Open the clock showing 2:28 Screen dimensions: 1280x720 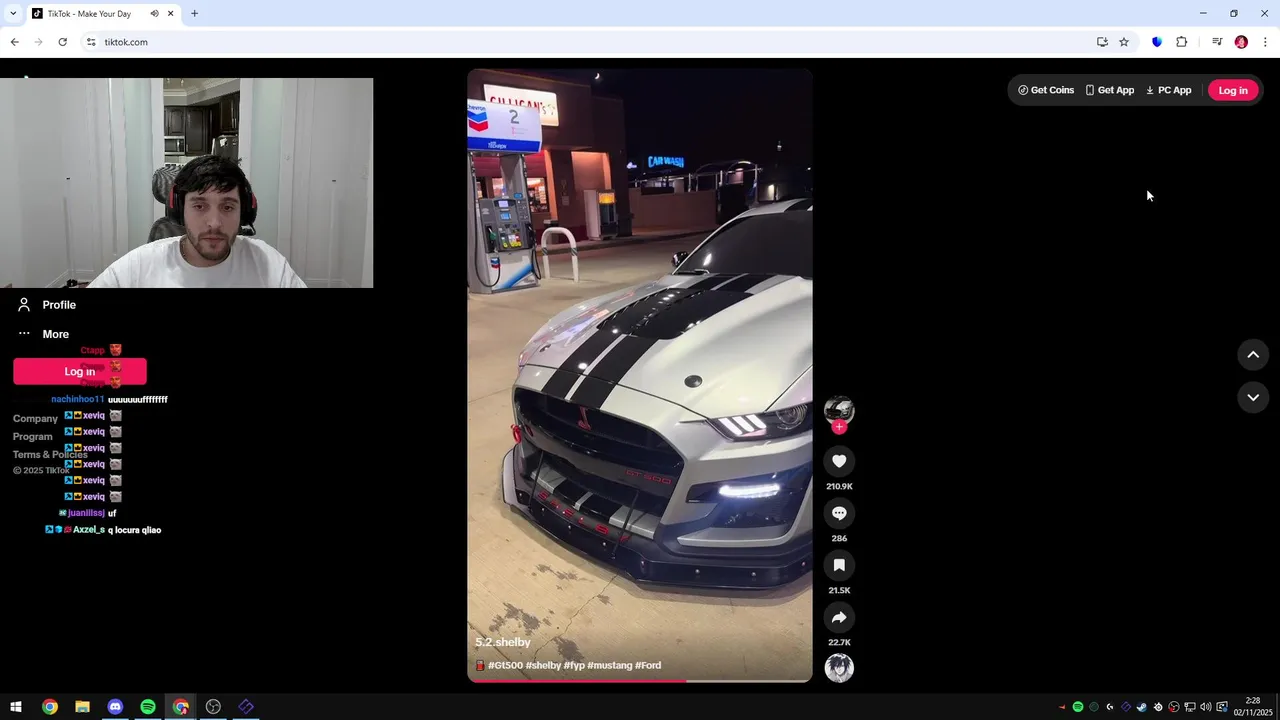click(1252, 707)
